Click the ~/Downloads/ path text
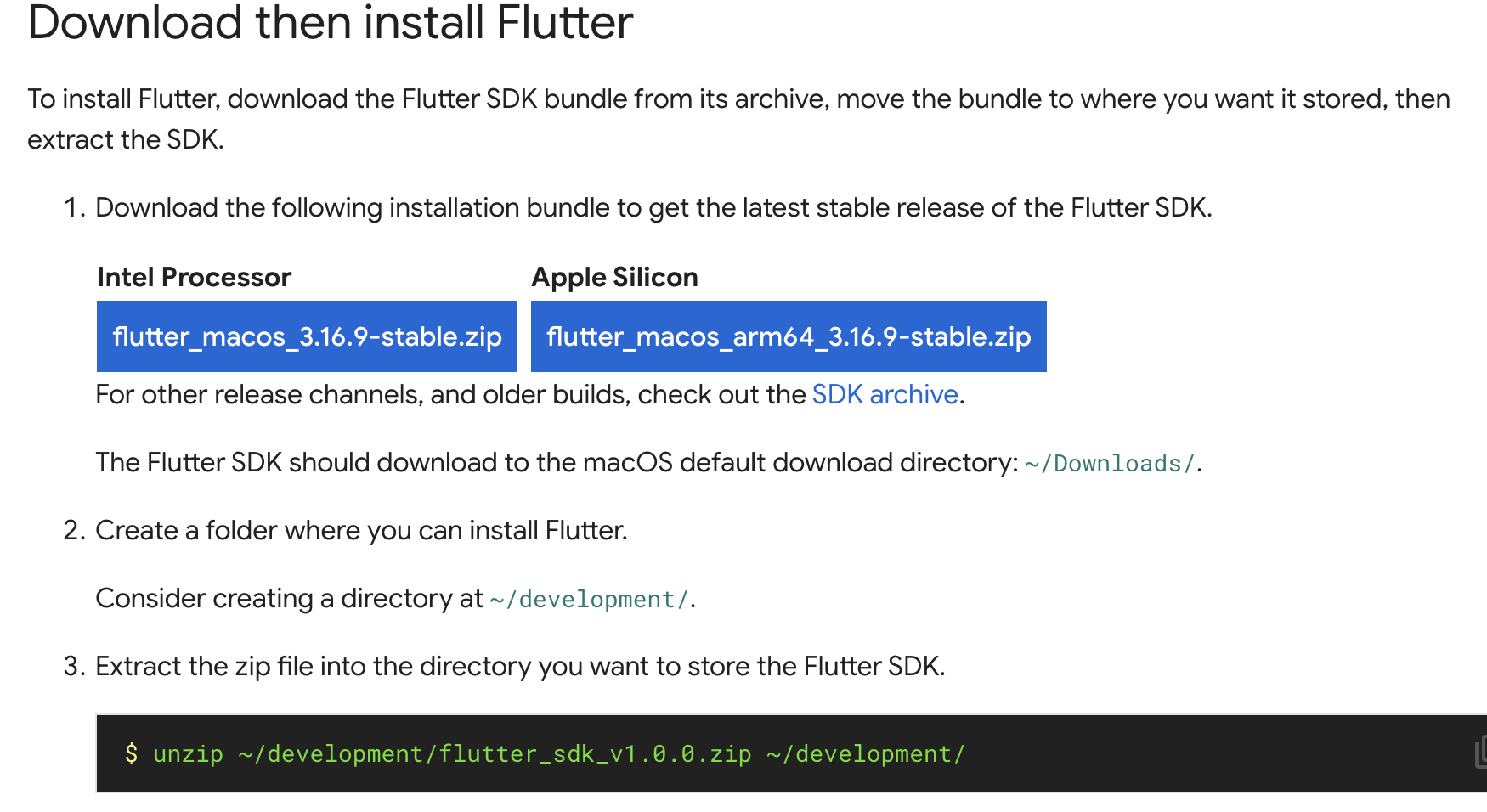 click(x=1111, y=463)
